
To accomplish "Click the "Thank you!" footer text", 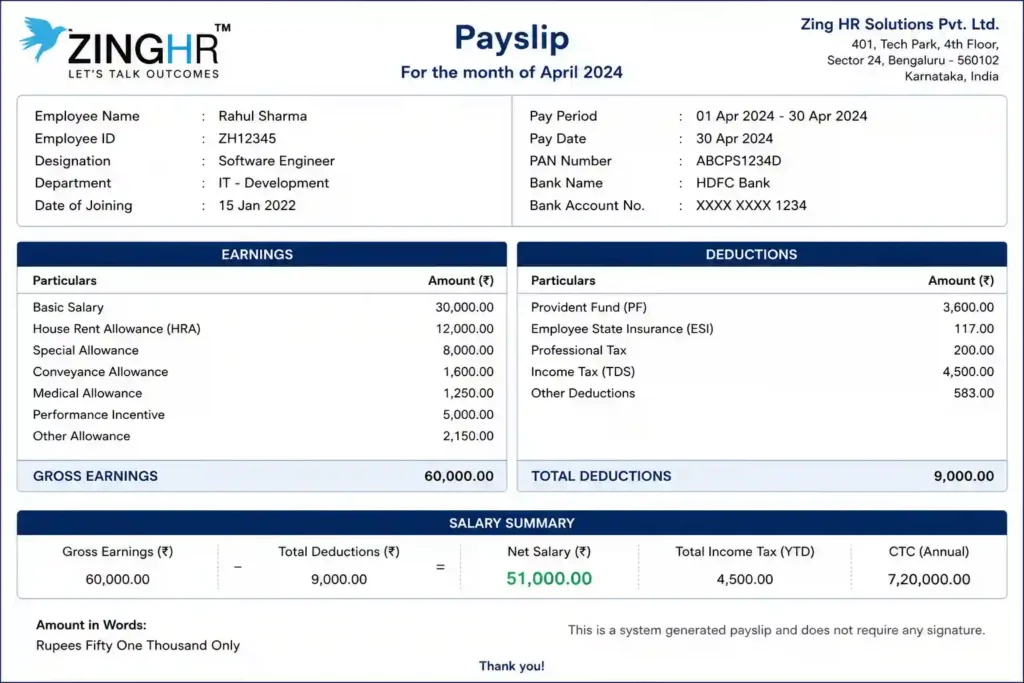I will pos(511,666).
